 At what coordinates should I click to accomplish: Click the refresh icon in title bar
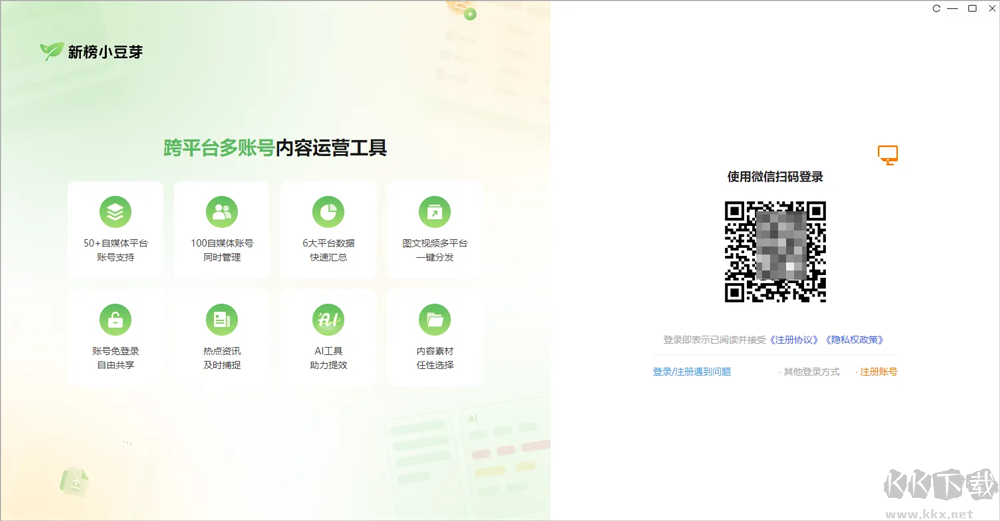coord(936,8)
